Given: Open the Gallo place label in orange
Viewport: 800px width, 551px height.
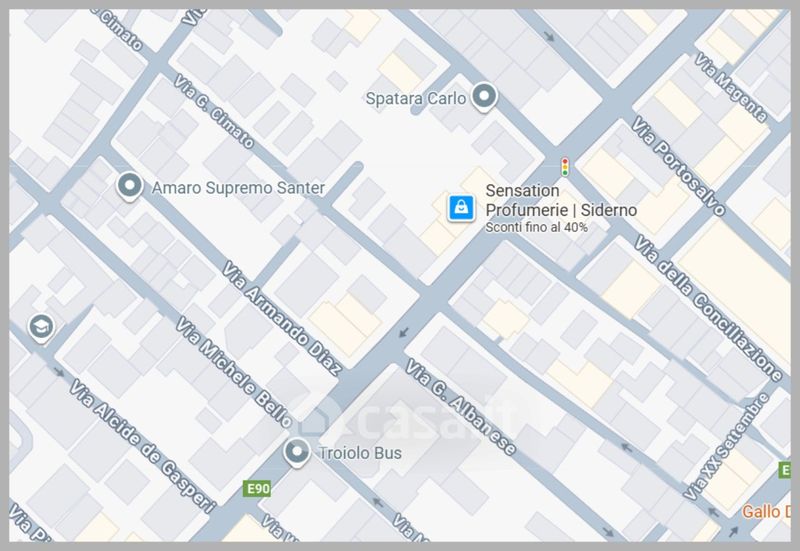Looking at the screenshot, I should [766, 511].
